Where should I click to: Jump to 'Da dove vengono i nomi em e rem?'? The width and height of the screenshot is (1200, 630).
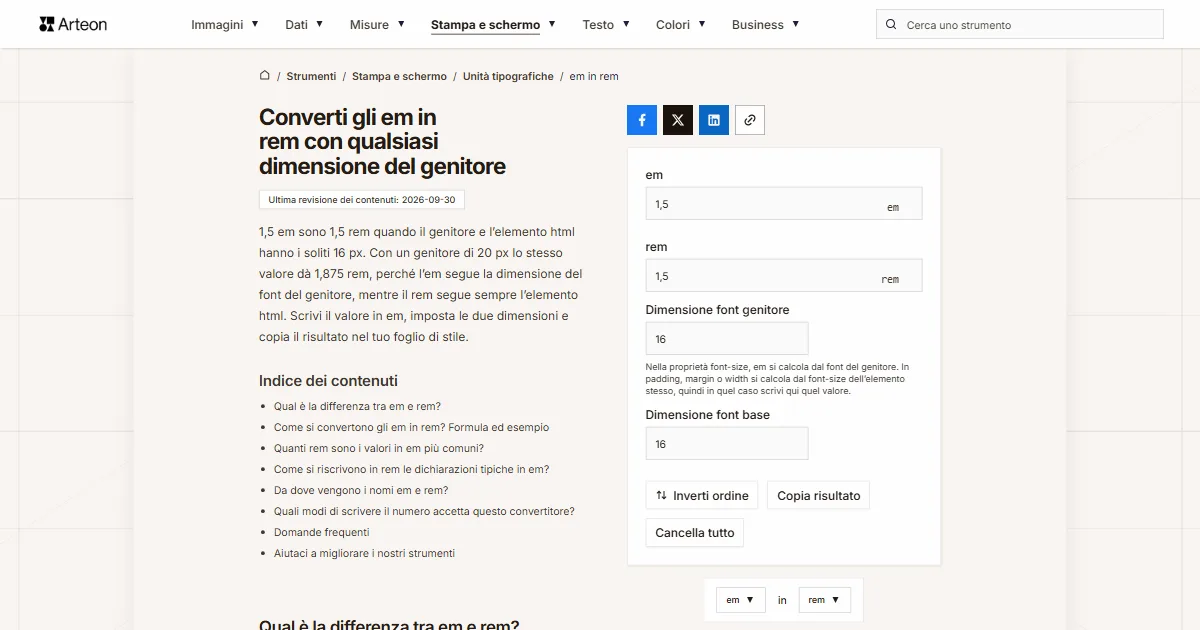[x=361, y=490]
